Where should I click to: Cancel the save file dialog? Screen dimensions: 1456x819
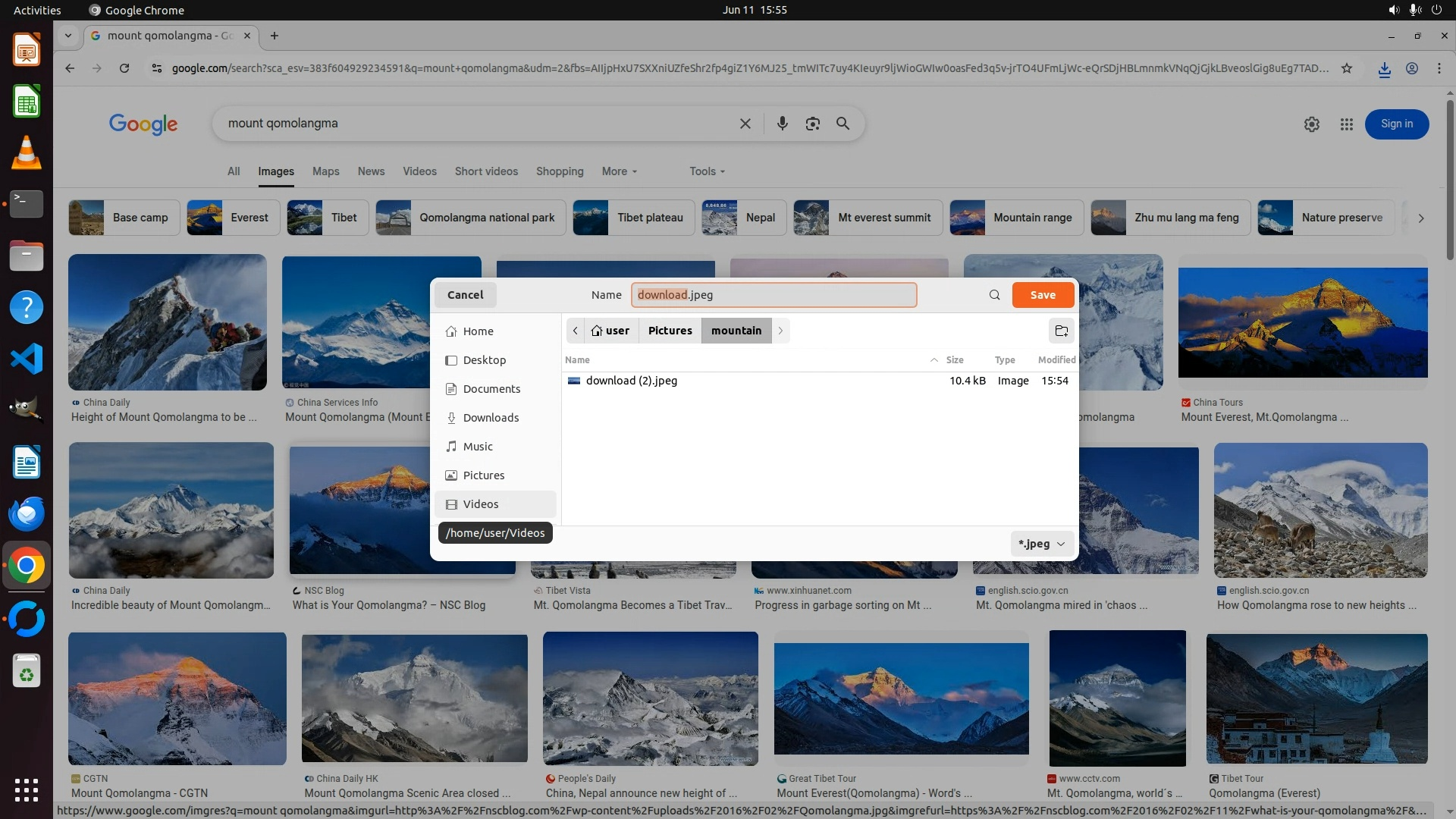pyautogui.click(x=465, y=295)
